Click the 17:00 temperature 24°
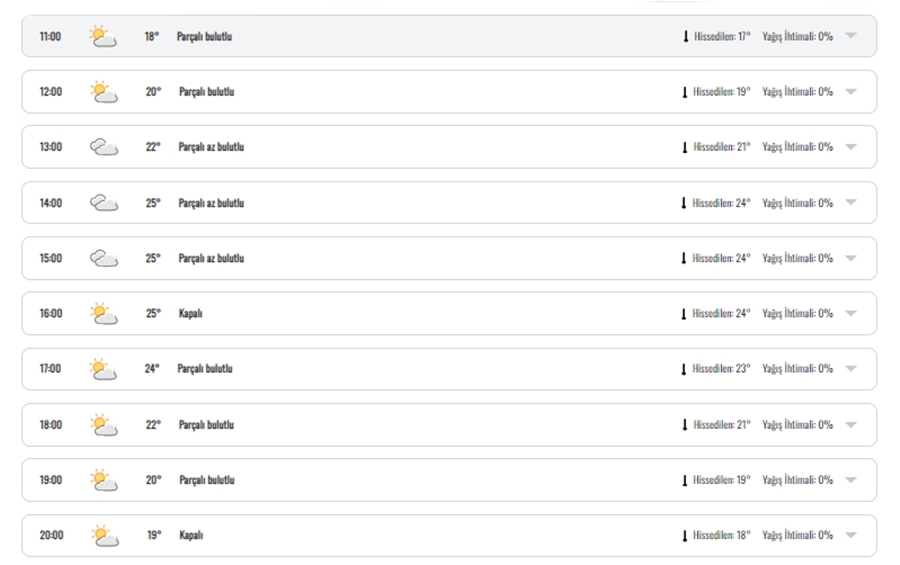The image size is (900, 565). coord(152,368)
